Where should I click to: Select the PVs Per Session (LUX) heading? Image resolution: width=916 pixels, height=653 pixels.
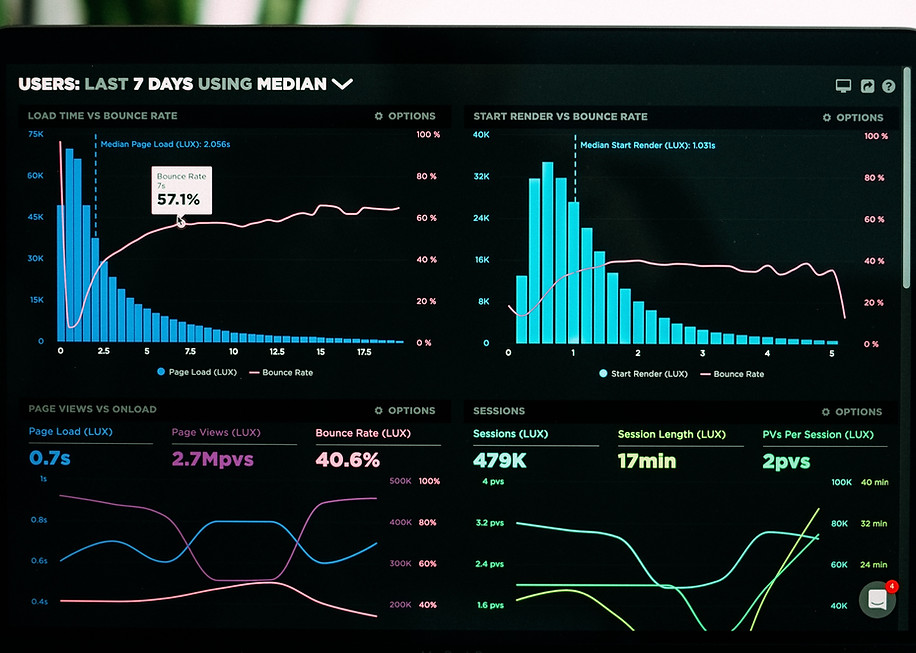pyautogui.click(x=818, y=435)
